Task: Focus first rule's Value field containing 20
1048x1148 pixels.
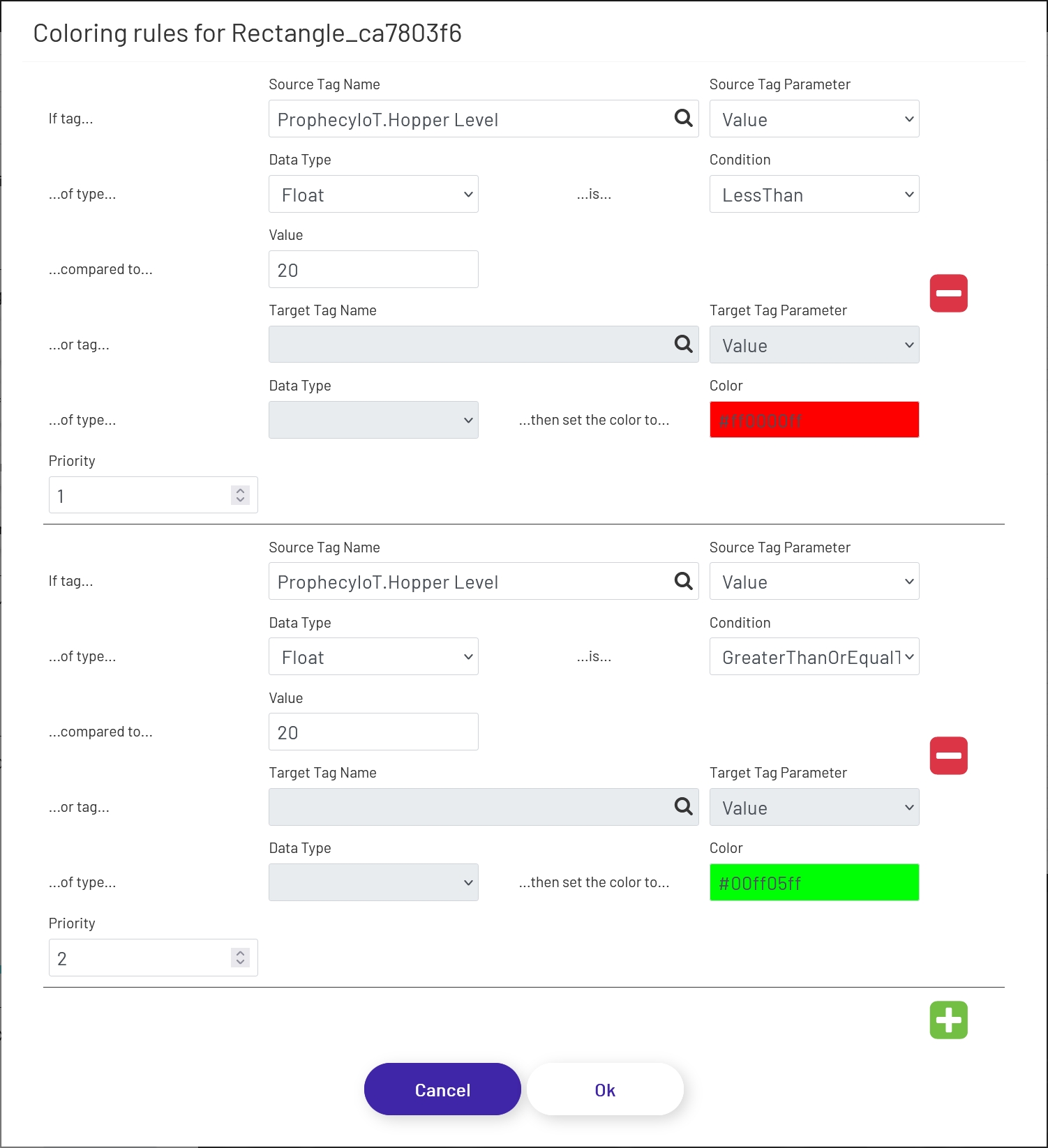Action: tap(373, 270)
